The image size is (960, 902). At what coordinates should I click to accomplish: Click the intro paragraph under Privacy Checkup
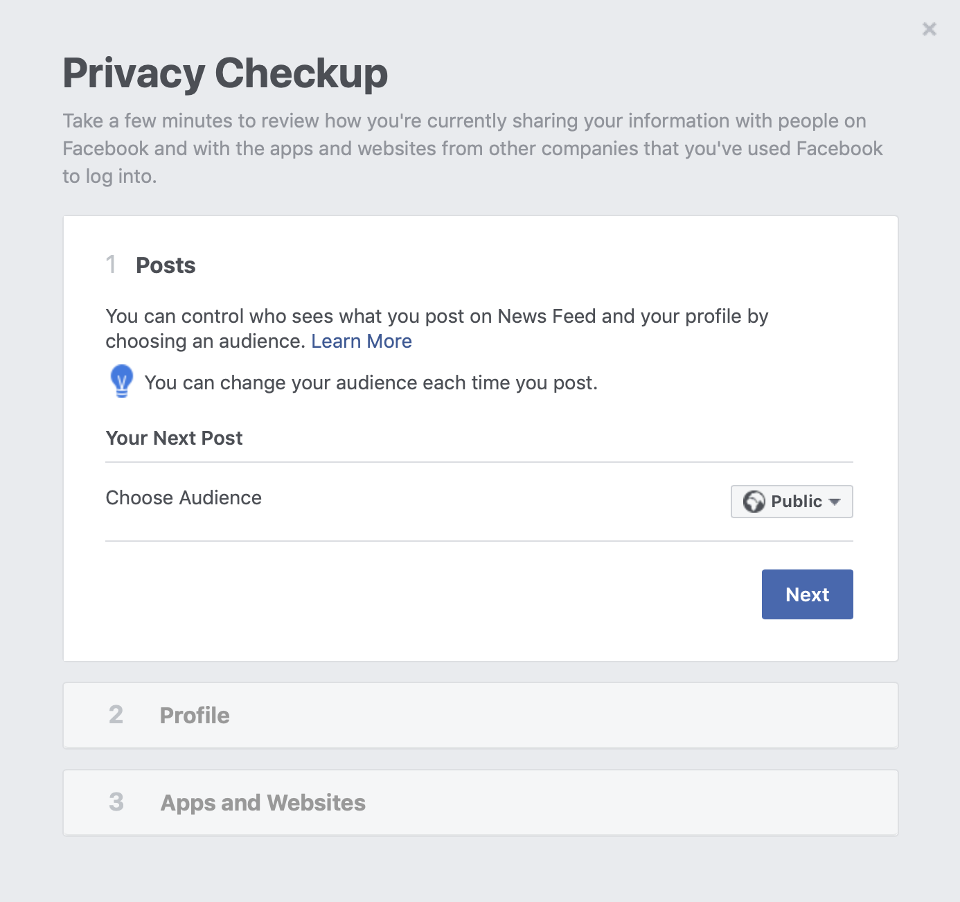pyautogui.click(x=472, y=149)
